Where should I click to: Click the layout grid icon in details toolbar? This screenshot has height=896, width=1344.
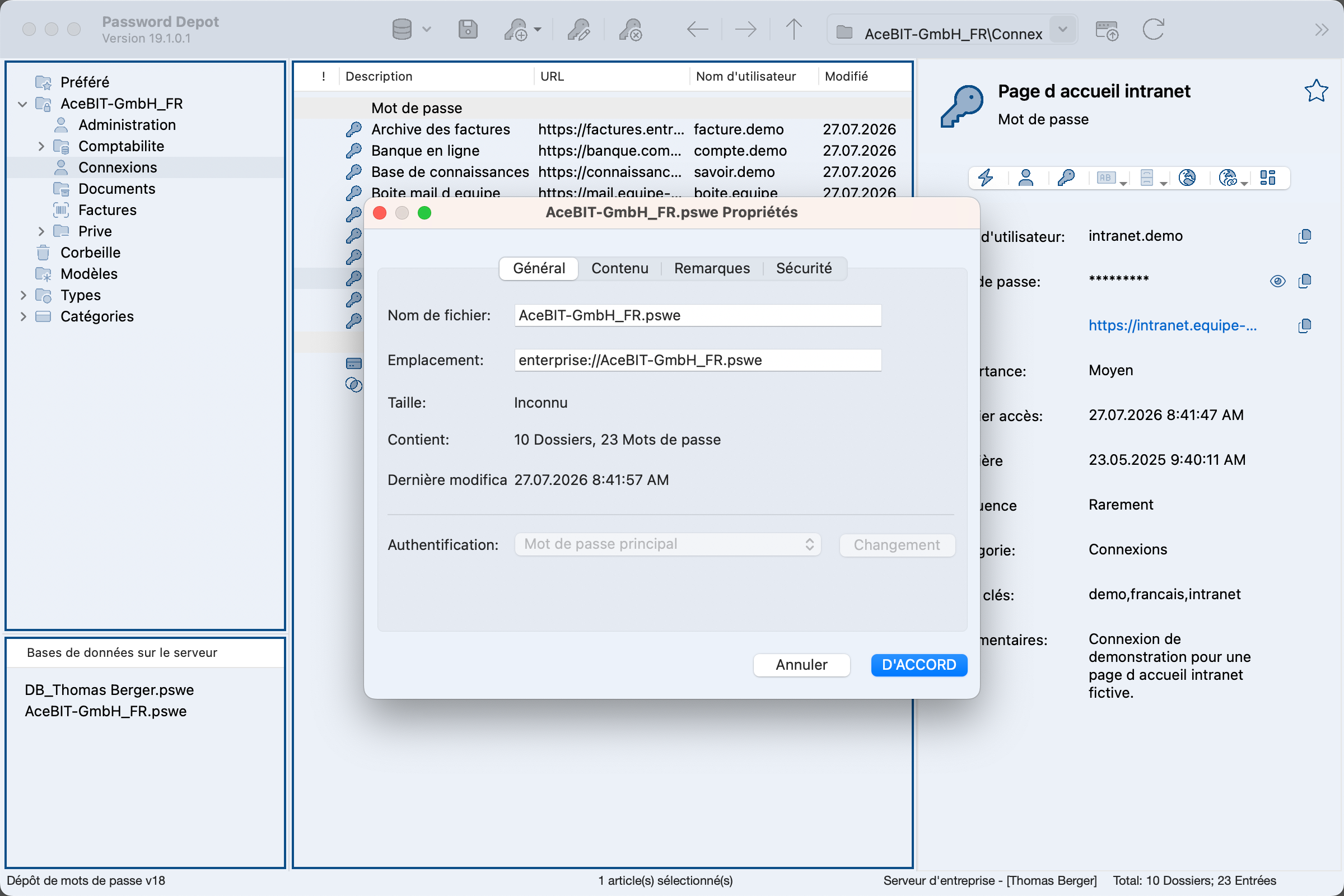coord(1267,178)
